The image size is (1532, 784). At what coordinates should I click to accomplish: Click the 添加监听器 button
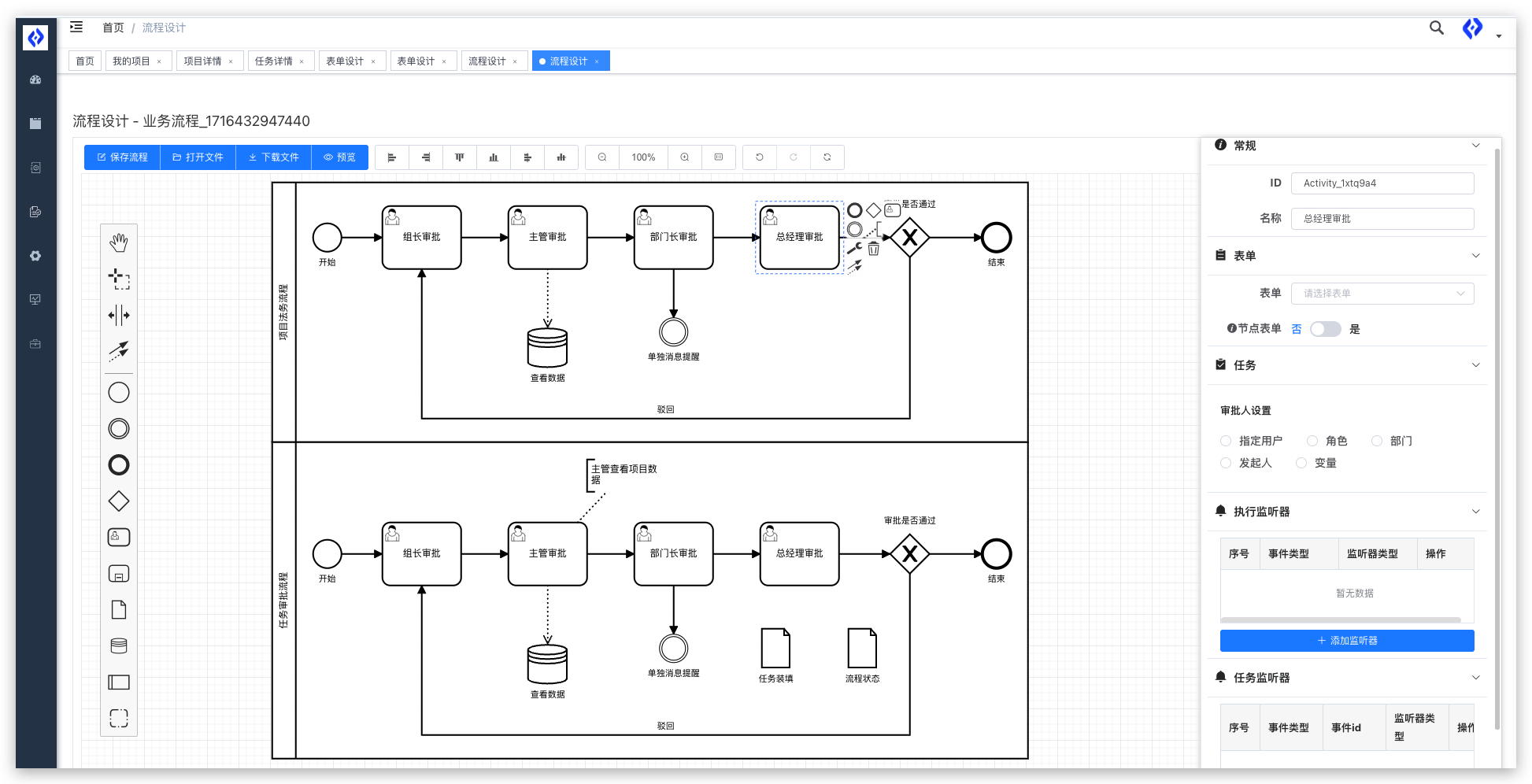(1347, 641)
